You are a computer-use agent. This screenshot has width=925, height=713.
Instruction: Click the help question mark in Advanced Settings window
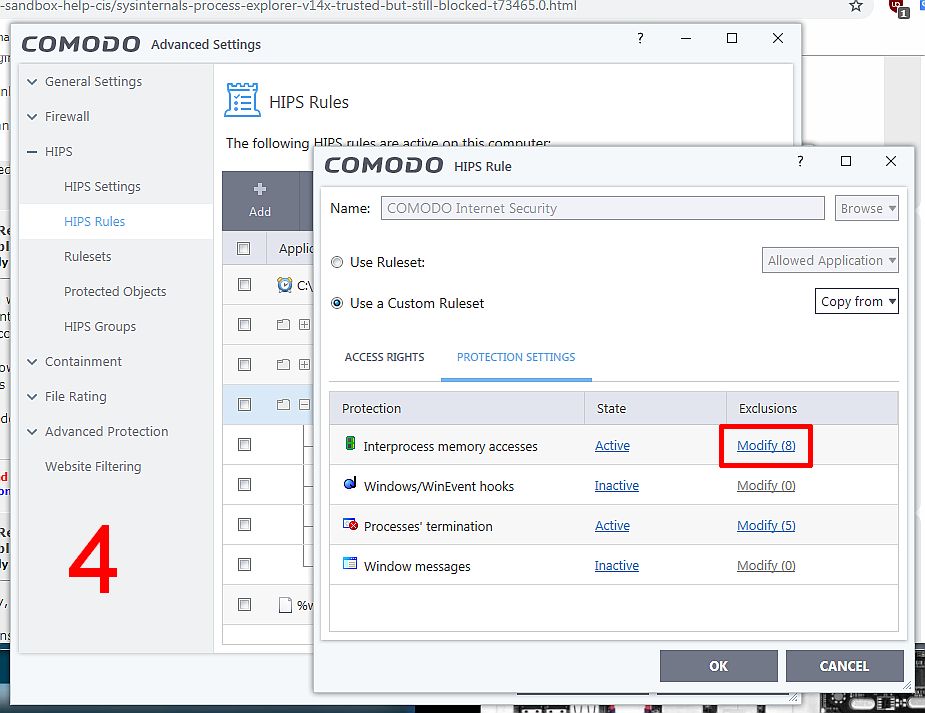640,38
